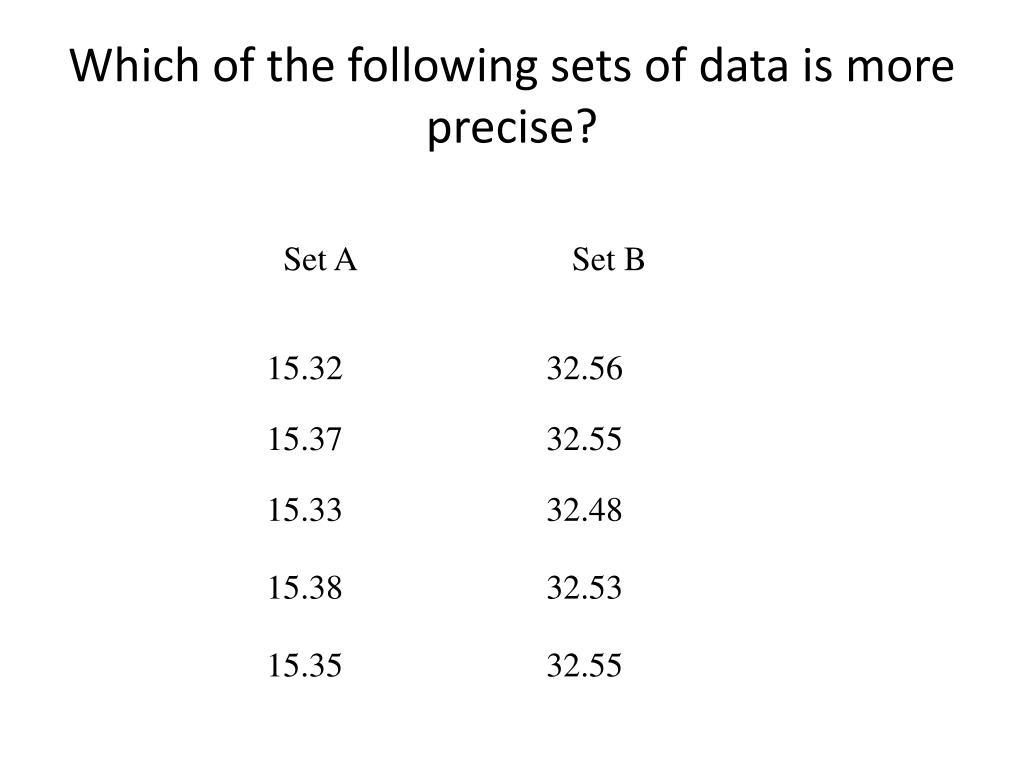The image size is (1024, 768).
Task: Click the word "precise?" in the title
Action: 512,128
